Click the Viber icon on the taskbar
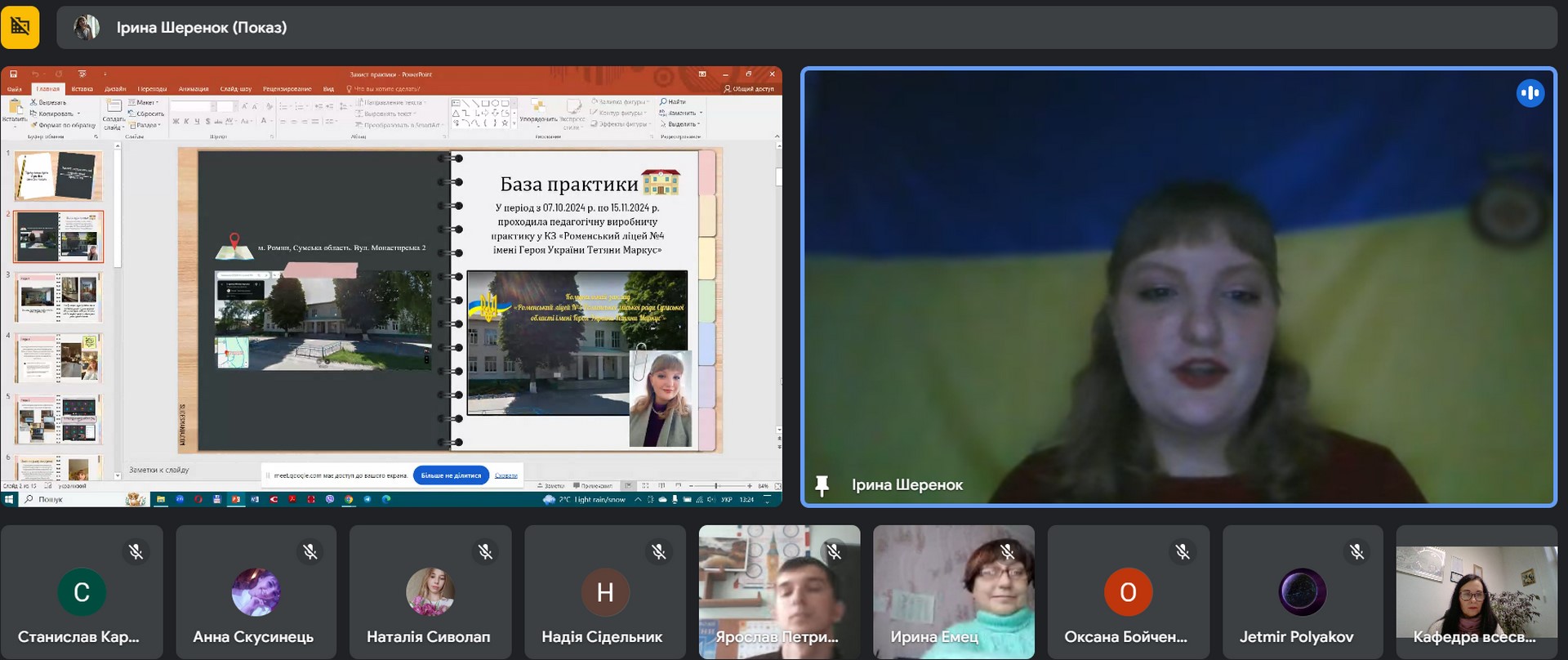The height and width of the screenshot is (660, 1568). coord(330,499)
